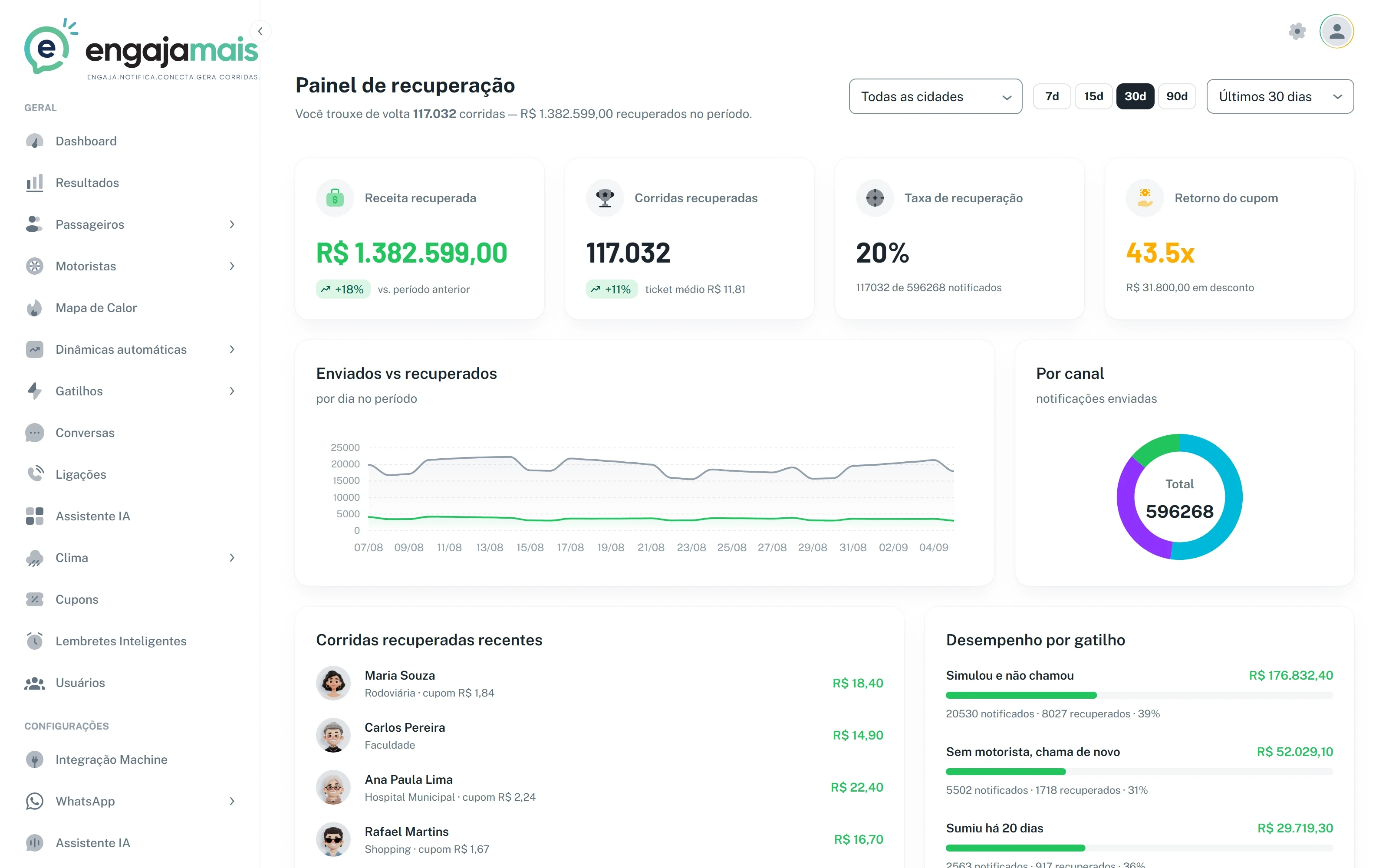Click the WhatsApp logo icon
1389x868 pixels.
34,802
